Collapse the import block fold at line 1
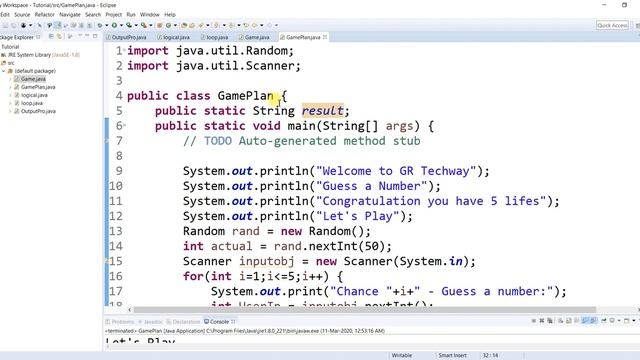 124,50
